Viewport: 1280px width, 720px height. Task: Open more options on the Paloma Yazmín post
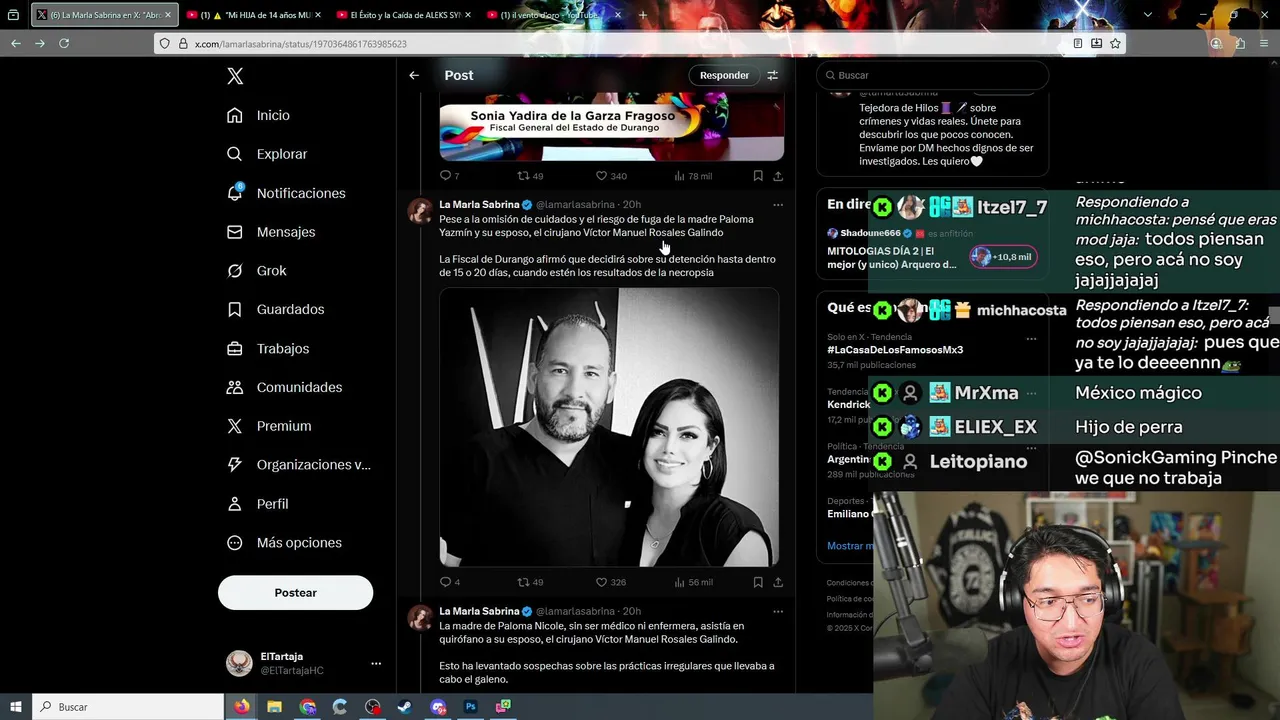778,205
